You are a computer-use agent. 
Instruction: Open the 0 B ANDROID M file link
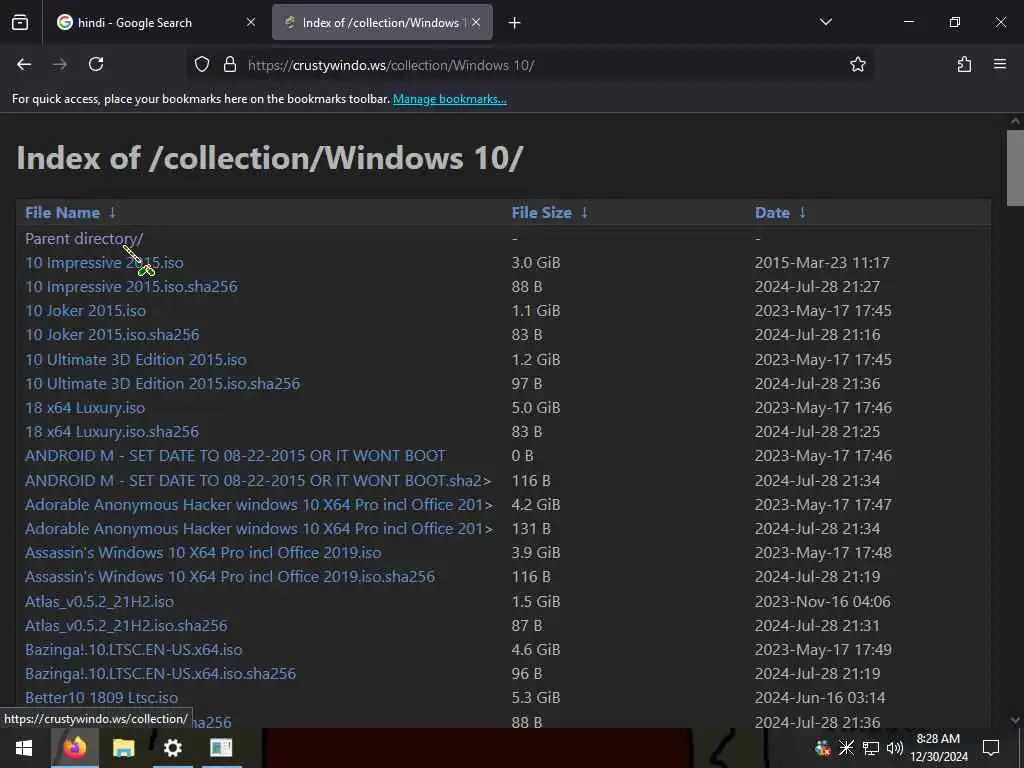tap(235, 456)
